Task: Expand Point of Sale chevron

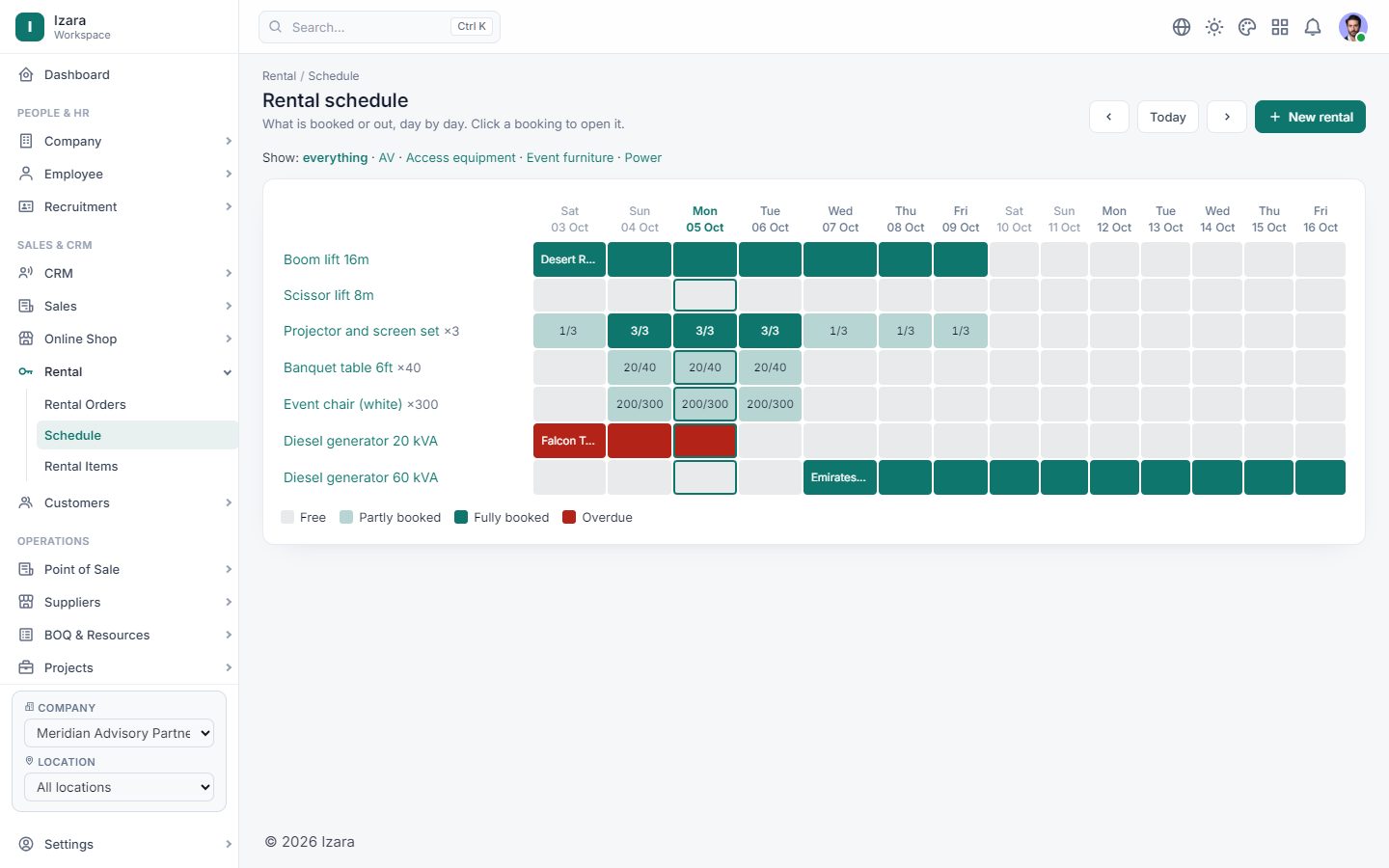Action: (x=229, y=569)
